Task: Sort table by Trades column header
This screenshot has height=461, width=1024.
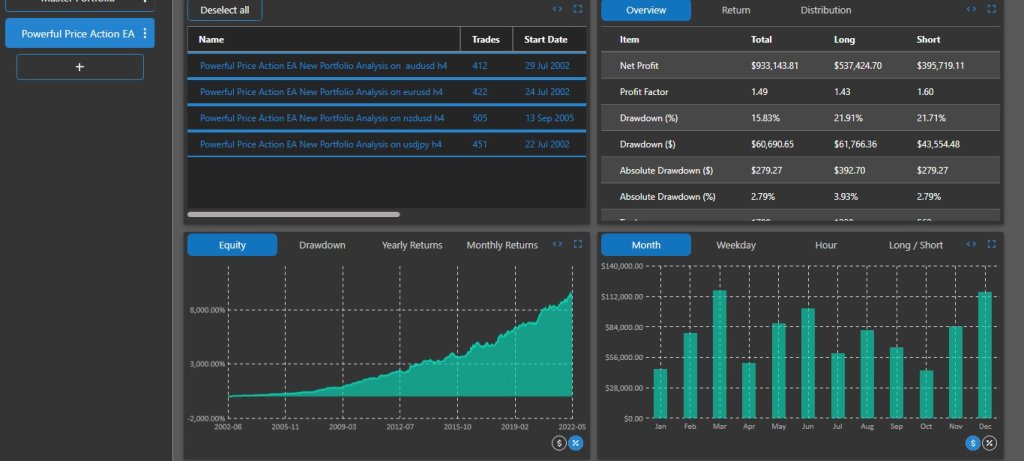Action: click(485, 40)
